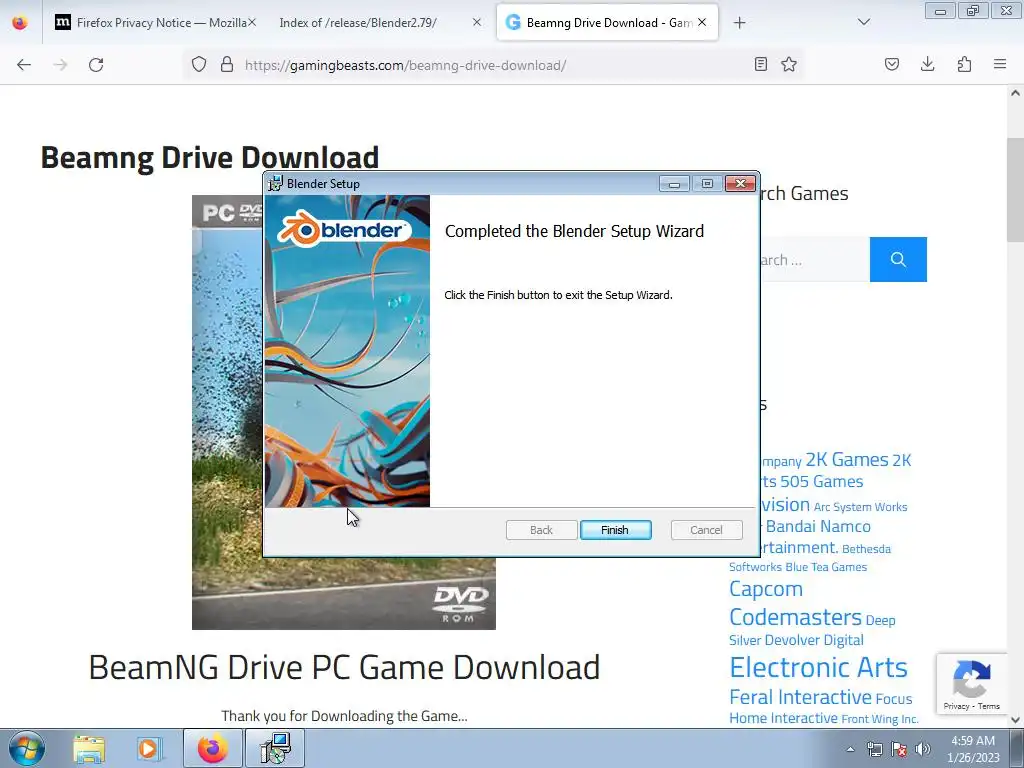The height and width of the screenshot is (768, 1024).
Task: Open the Electronic Arts tag link
Action: (x=818, y=667)
